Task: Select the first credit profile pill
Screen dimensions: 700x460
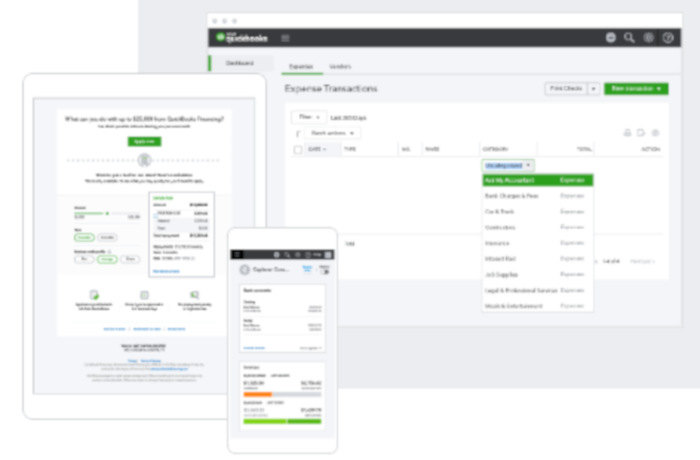Action: pyautogui.click(x=84, y=259)
